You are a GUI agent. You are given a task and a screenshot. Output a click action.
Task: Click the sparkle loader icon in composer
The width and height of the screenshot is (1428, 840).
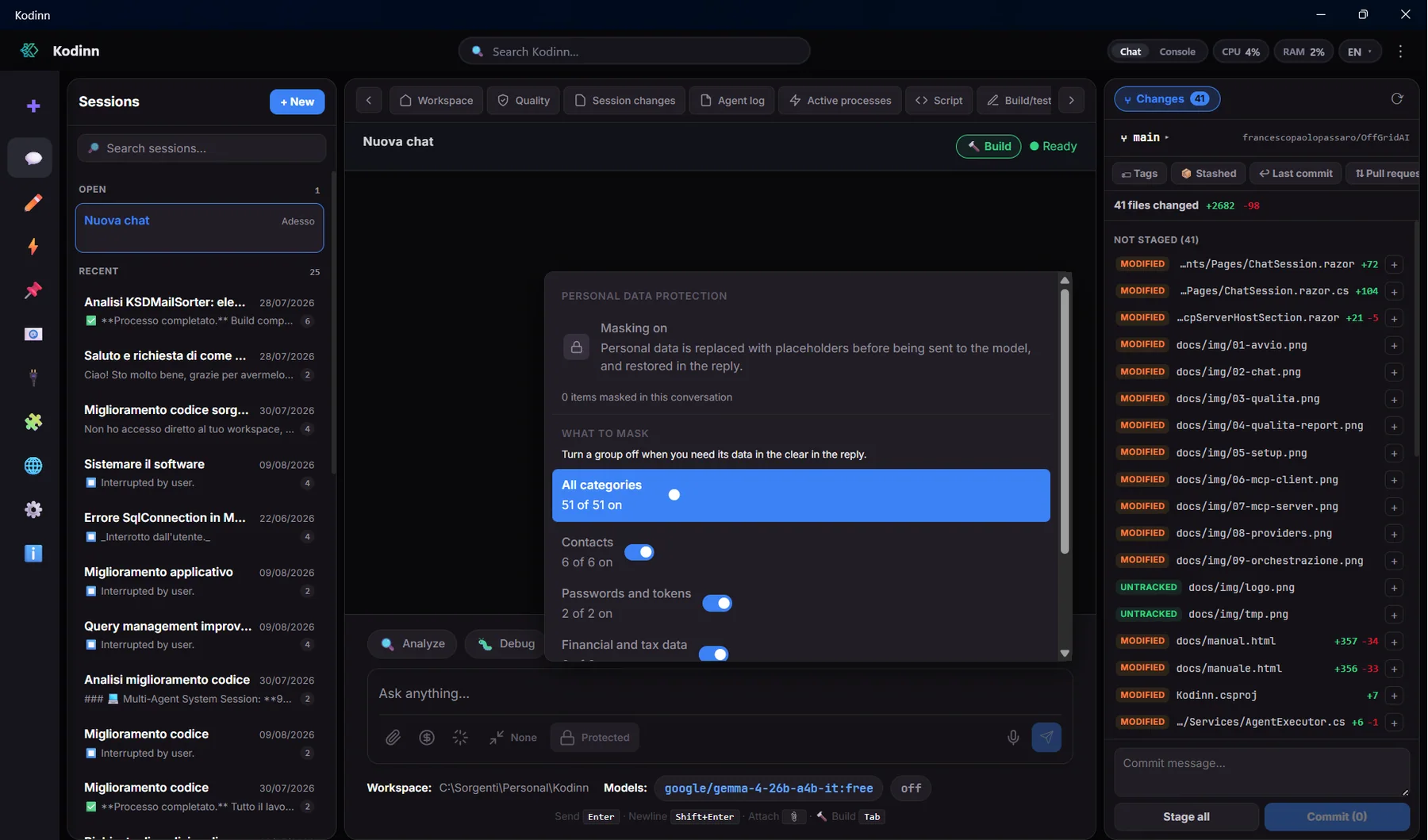tap(460, 738)
